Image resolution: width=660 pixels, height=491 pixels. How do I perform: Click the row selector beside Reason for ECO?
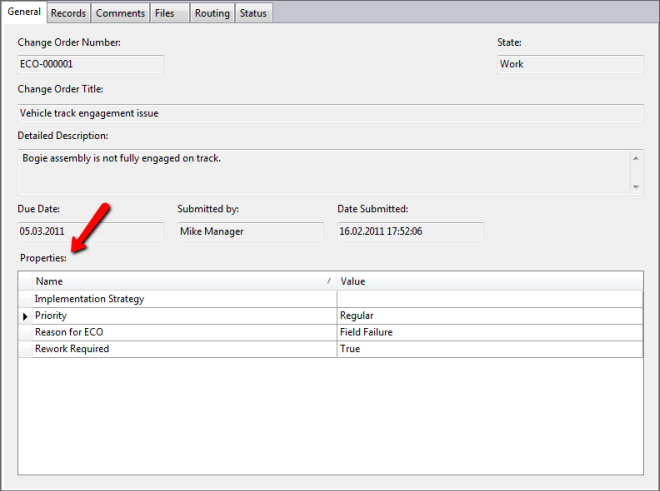25,332
